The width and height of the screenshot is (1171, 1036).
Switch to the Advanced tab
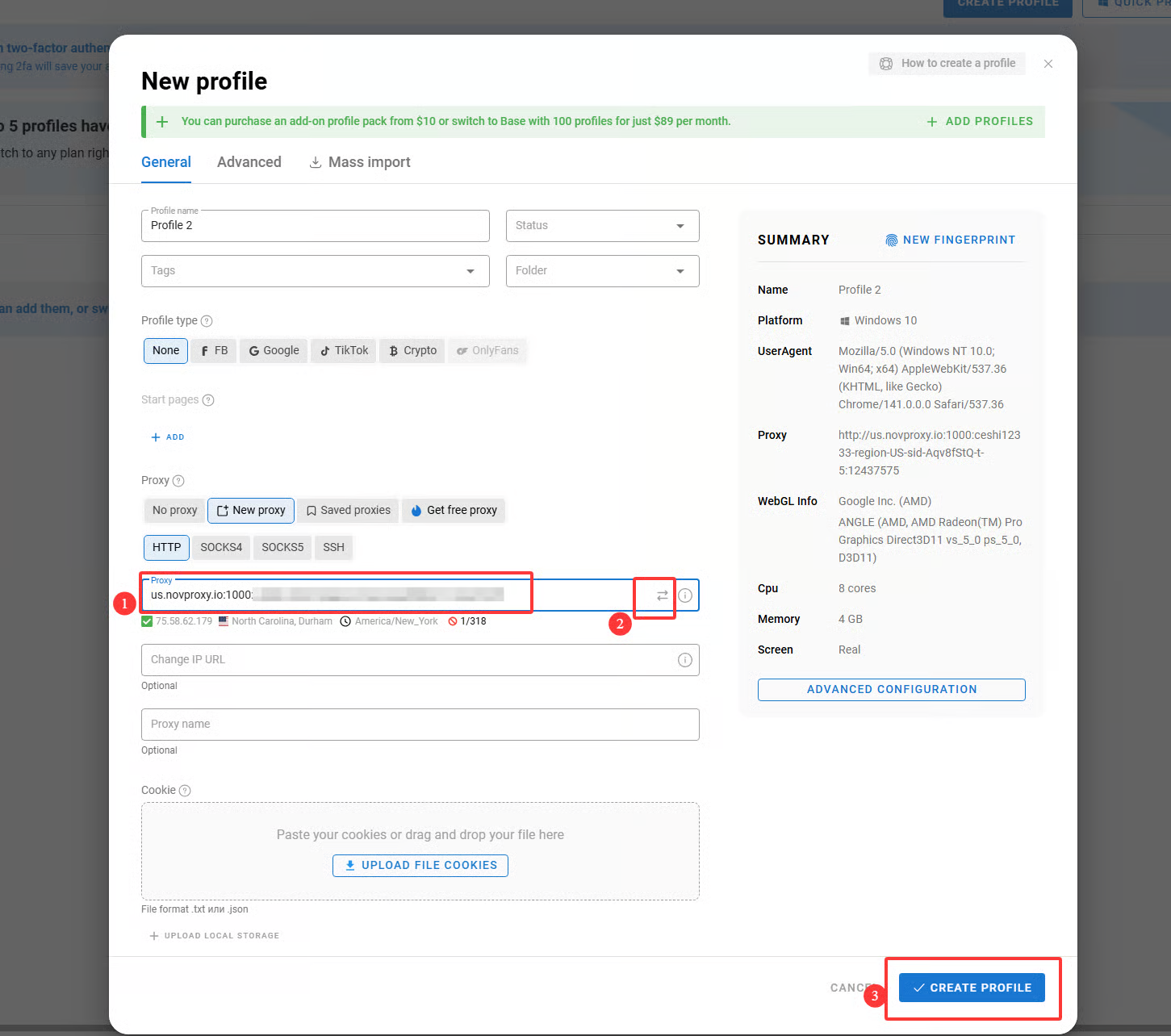[x=249, y=162]
